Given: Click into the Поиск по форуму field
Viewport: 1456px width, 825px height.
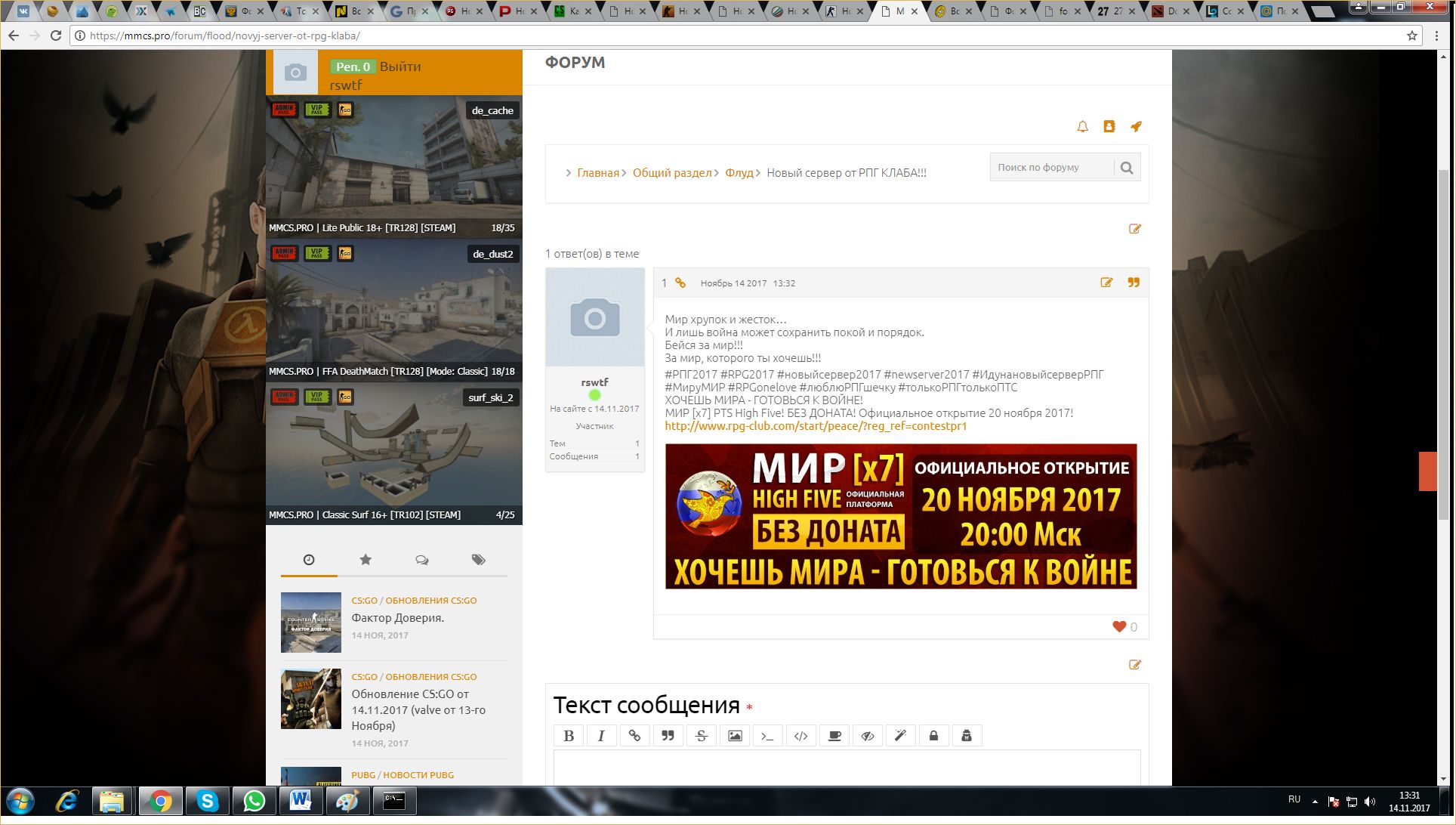Looking at the screenshot, I should click(1051, 168).
